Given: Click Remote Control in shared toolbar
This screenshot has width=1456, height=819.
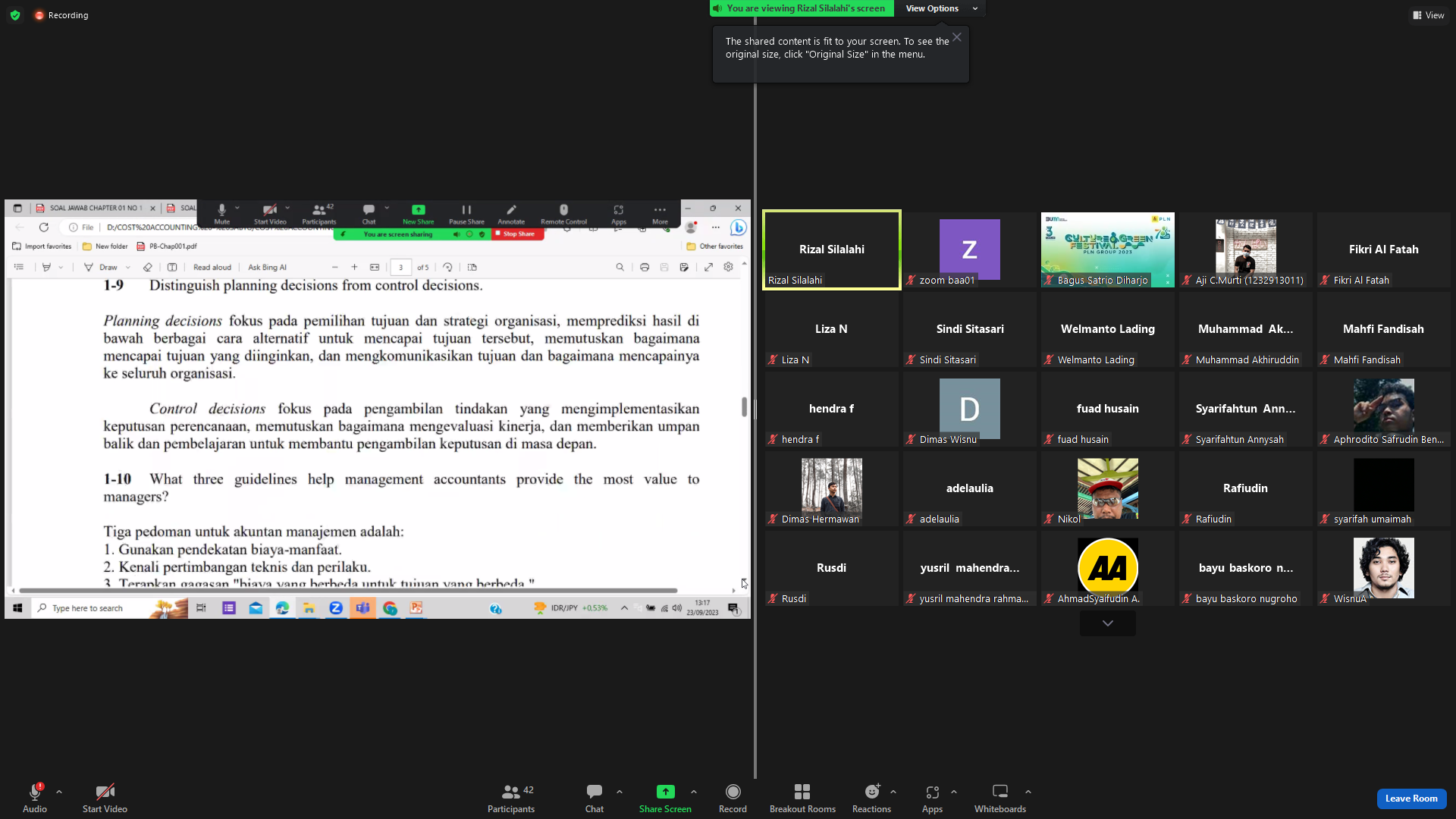Looking at the screenshot, I should tap(563, 215).
